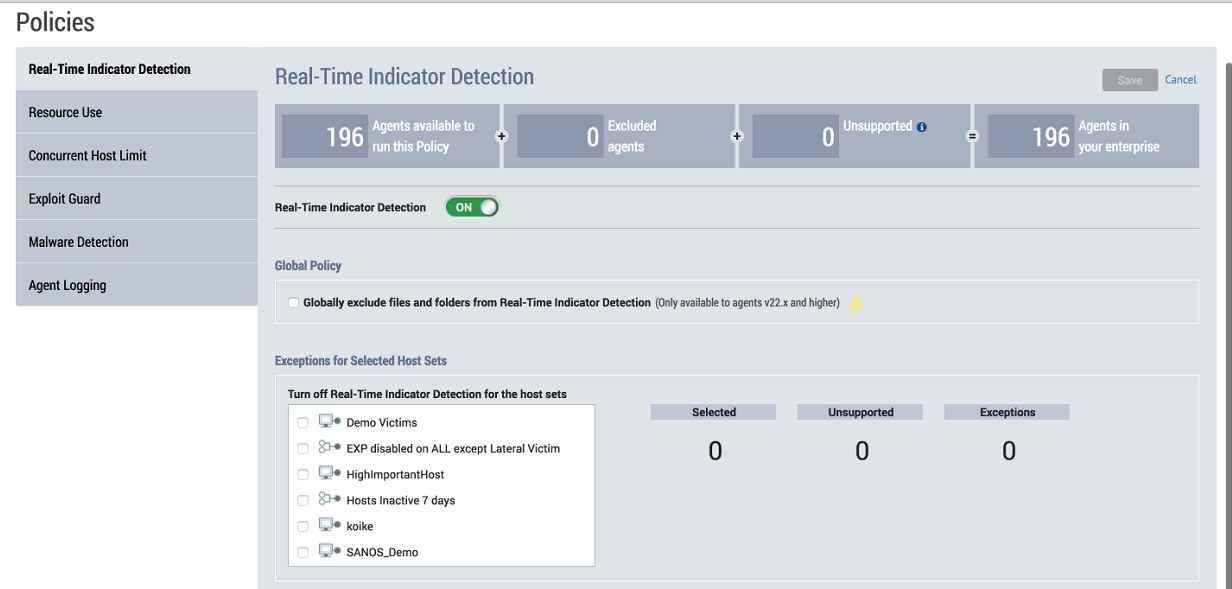Screen dimensions: 1232x589
Task: Click the SANOS_Demo host set icon
Action: pos(329,551)
